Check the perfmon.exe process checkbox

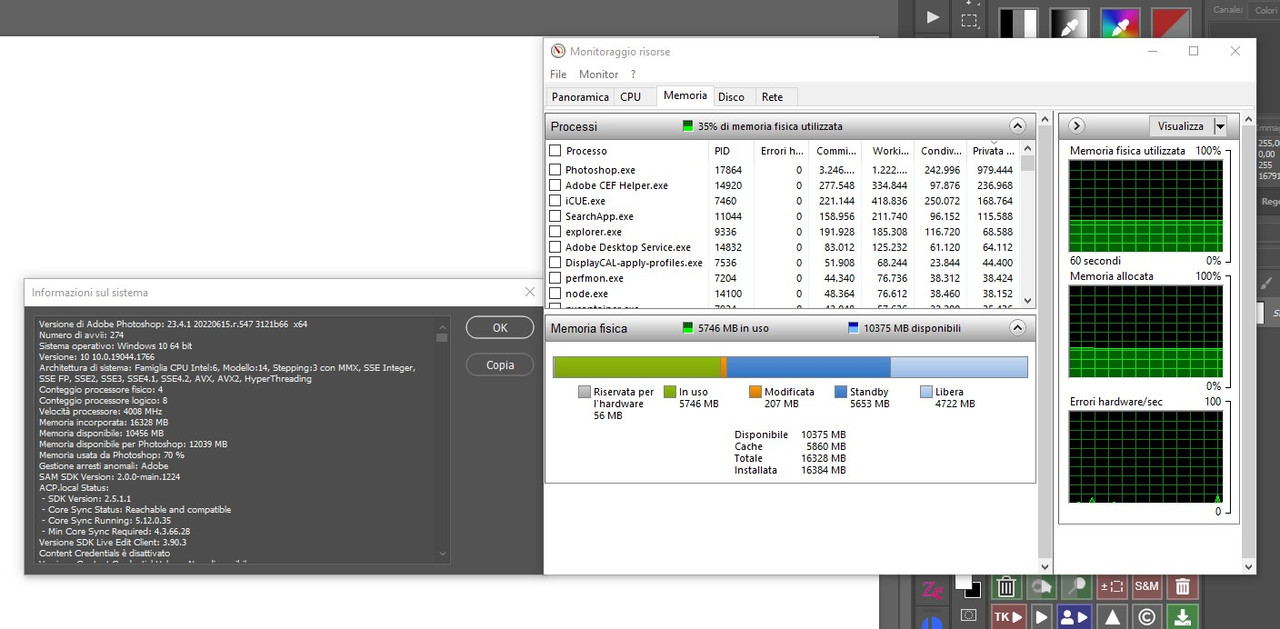555,278
